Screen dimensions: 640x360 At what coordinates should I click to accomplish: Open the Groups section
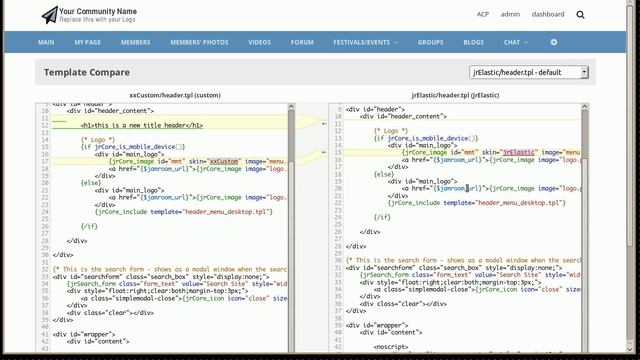[x=430, y=42]
